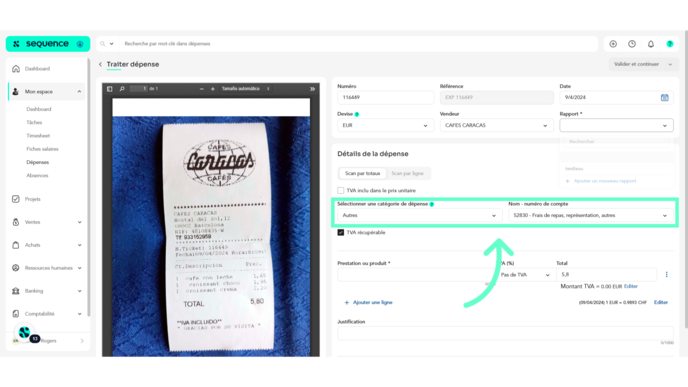
Task: Open the PDF zoom Tamaño automático selector
Action: (245, 89)
